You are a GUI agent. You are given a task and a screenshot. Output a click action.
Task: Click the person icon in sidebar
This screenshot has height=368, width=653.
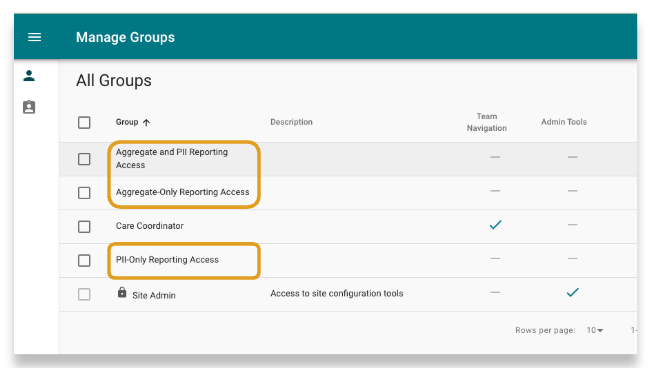click(29, 76)
